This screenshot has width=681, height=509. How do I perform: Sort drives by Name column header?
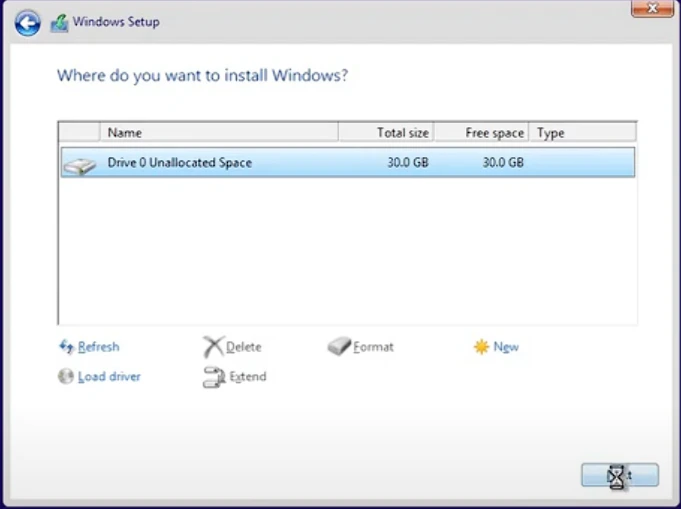tap(219, 132)
